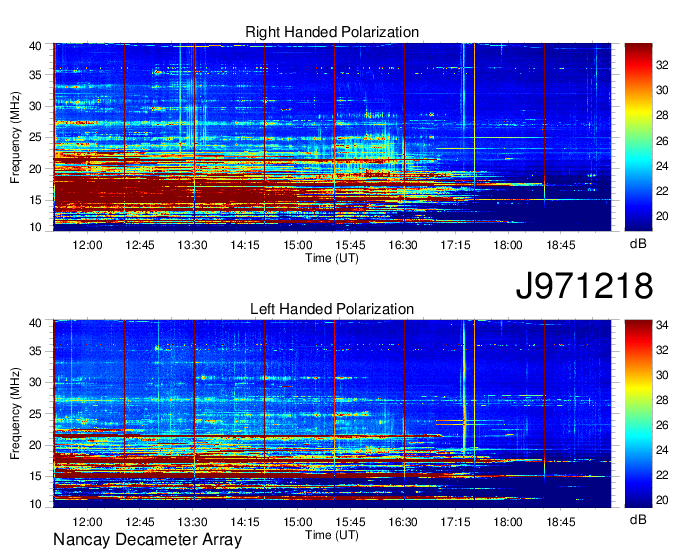
Task: Click the 22 value on Left Handed colorbar
Action: point(662,475)
